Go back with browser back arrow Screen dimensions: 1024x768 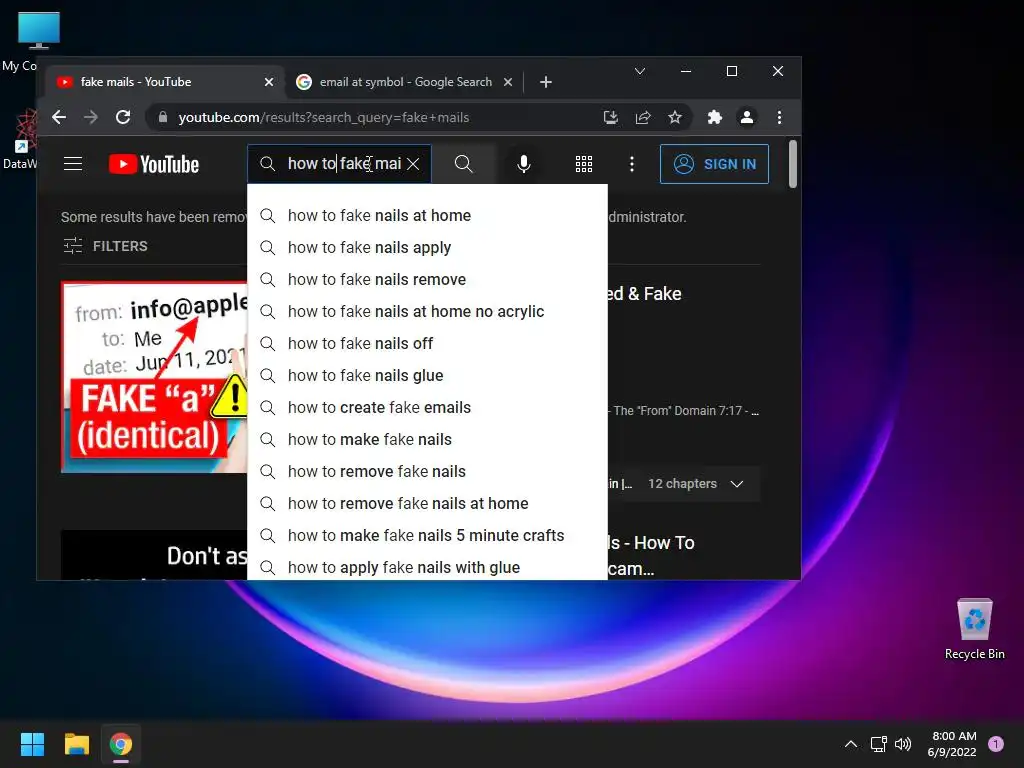pyautogui.click(x=59, y=118)
